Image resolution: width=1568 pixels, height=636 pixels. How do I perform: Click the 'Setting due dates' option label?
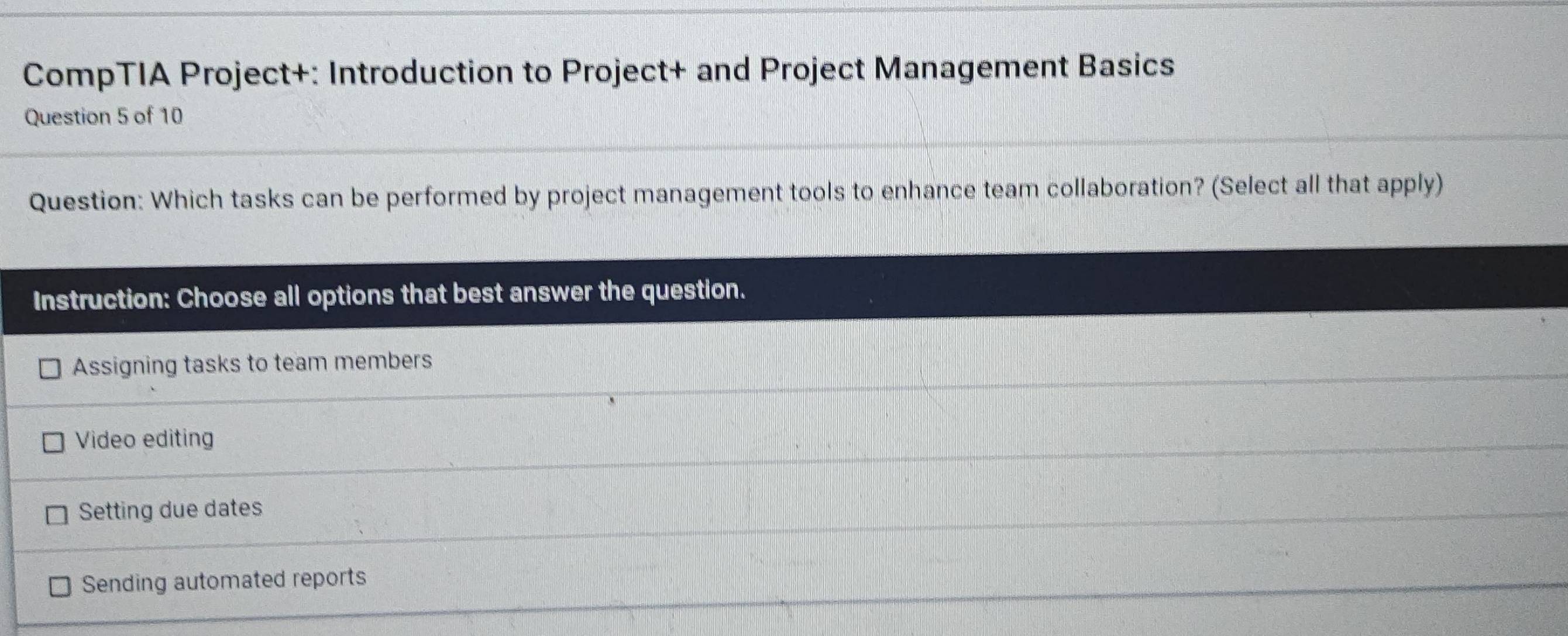tap(170, 510)
